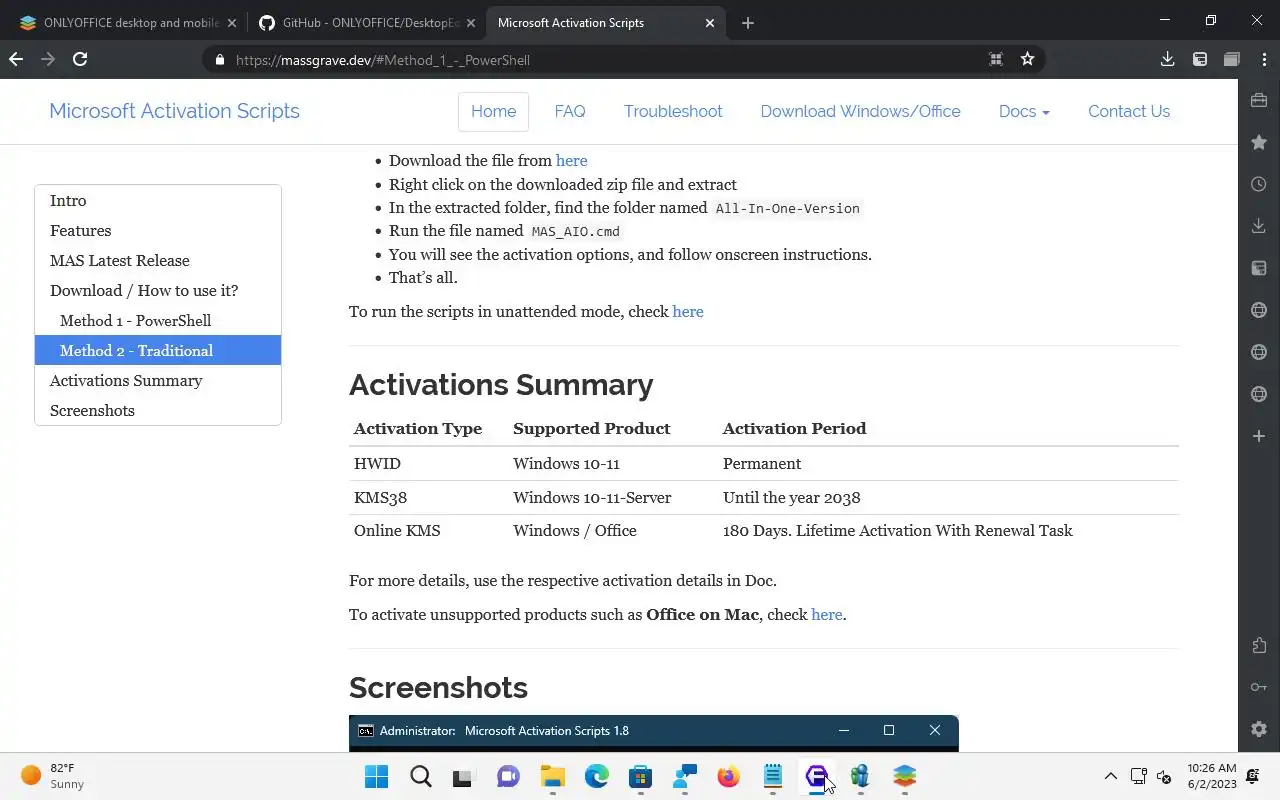Jump to Features section in sidebar
Image resolution: width=1280 pixels, height=800 pixels.
point(158,230)
